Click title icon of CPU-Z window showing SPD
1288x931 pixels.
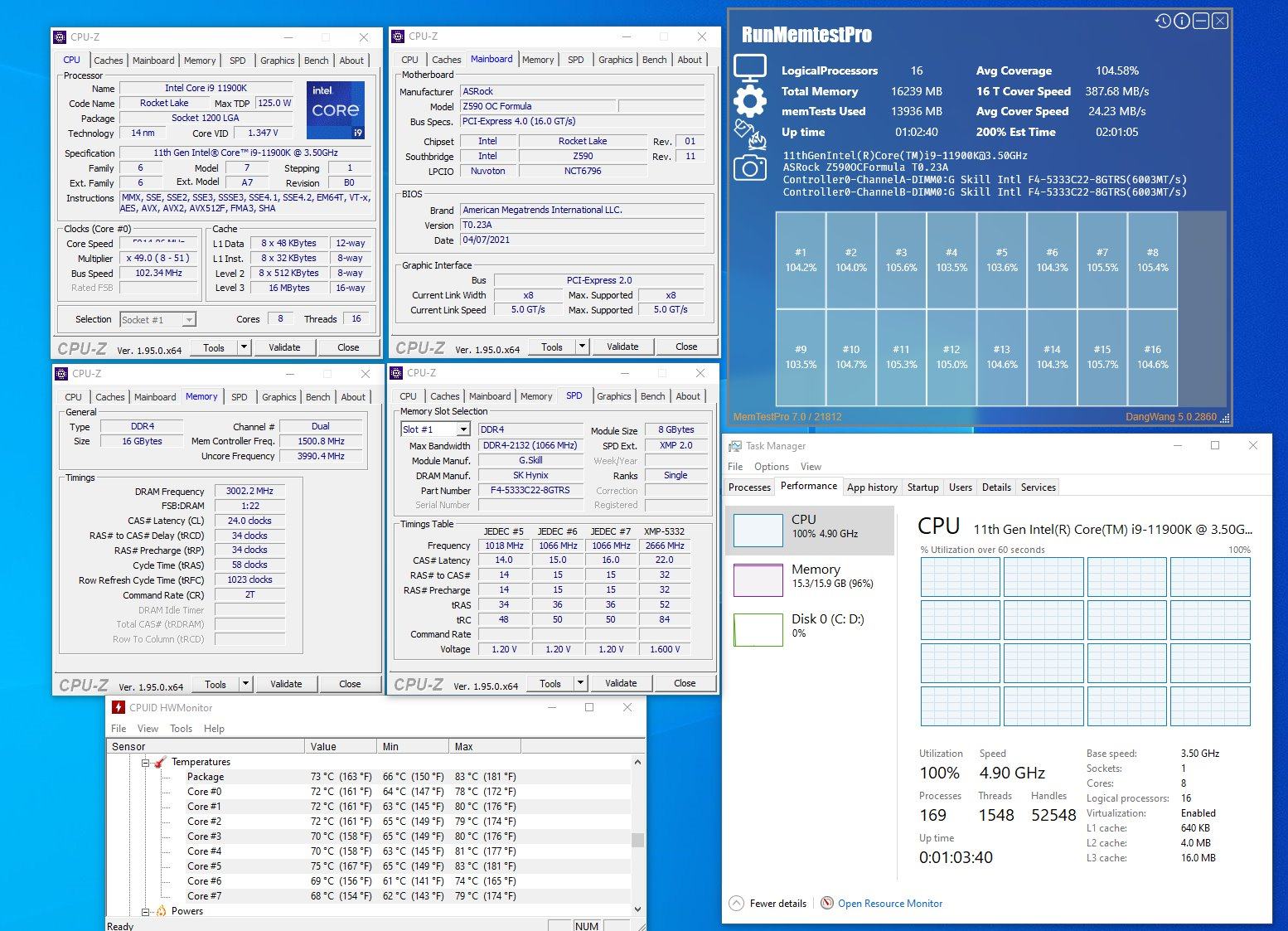point(395,373)
